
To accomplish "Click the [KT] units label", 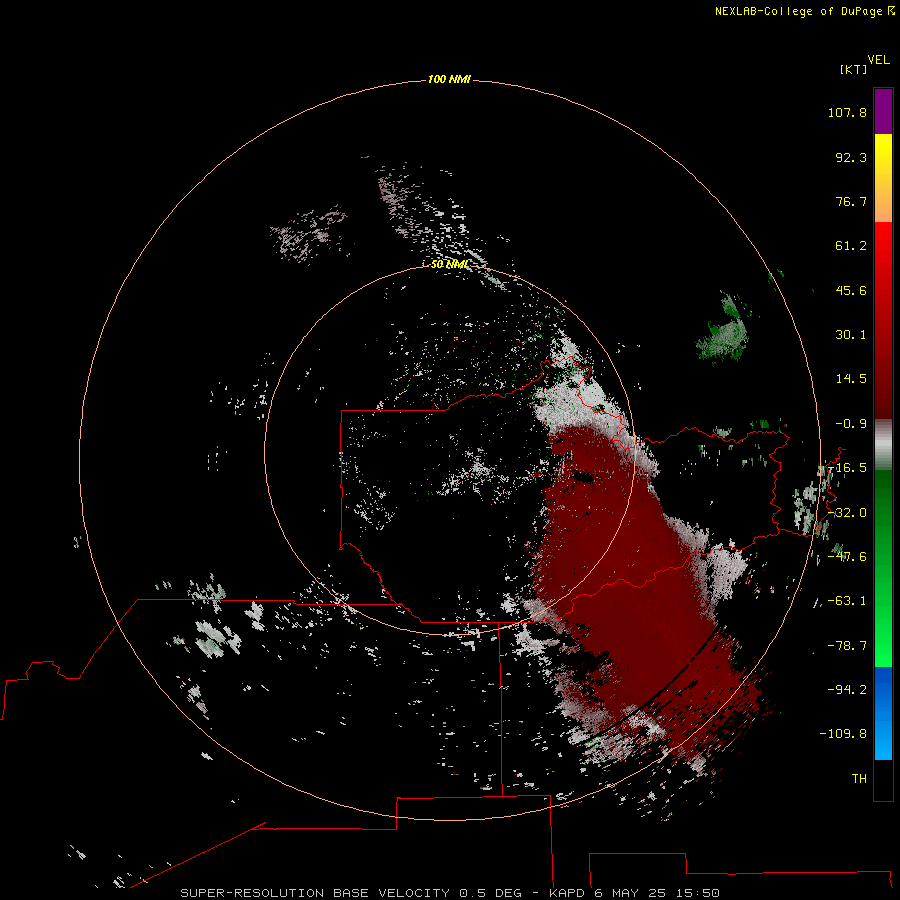I will [x=854, y=69].
